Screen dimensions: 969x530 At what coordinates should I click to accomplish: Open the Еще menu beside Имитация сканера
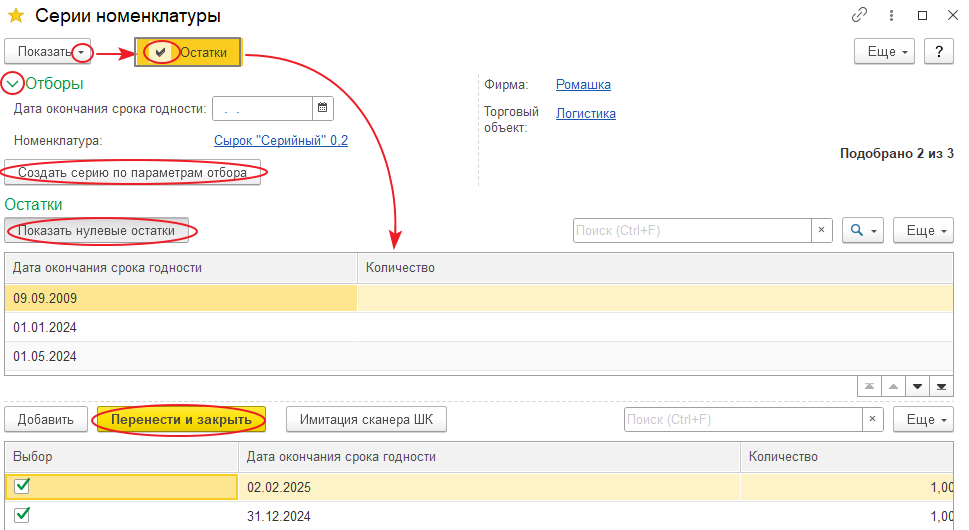[x=922, y=419]
